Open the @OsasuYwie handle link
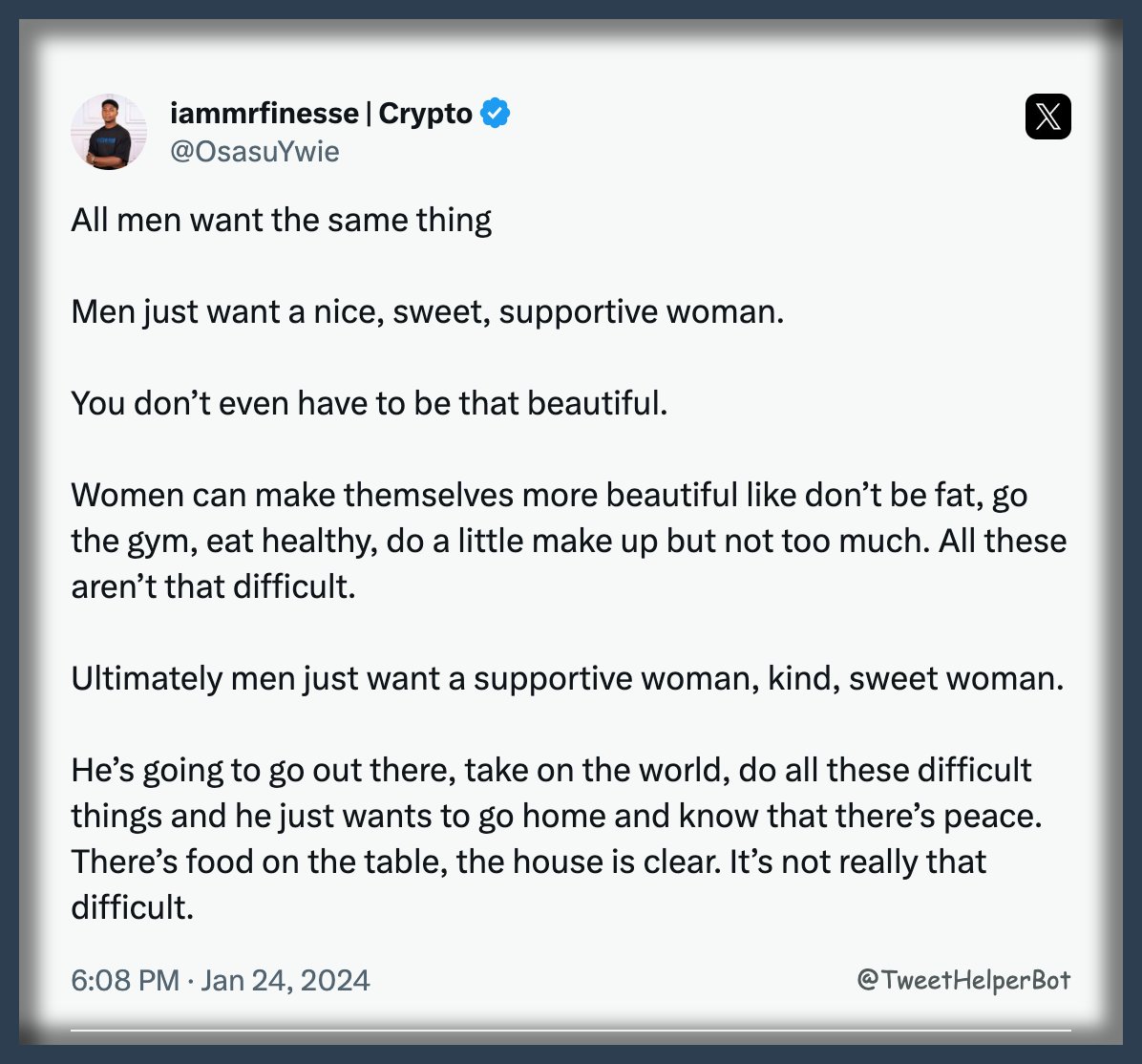 pos(254,152)
